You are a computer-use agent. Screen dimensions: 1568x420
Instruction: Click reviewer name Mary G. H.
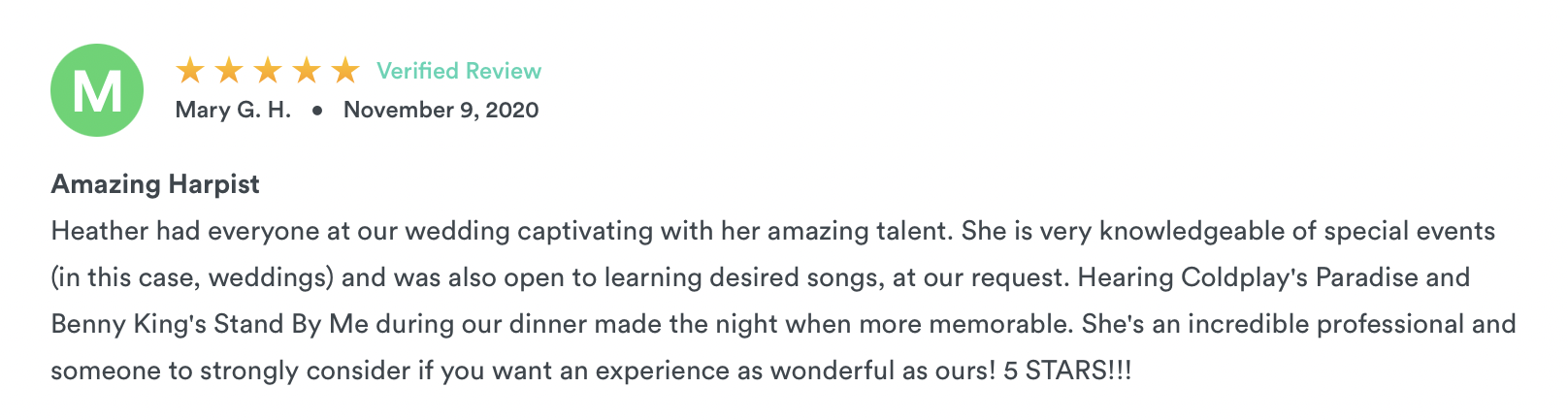233,110
